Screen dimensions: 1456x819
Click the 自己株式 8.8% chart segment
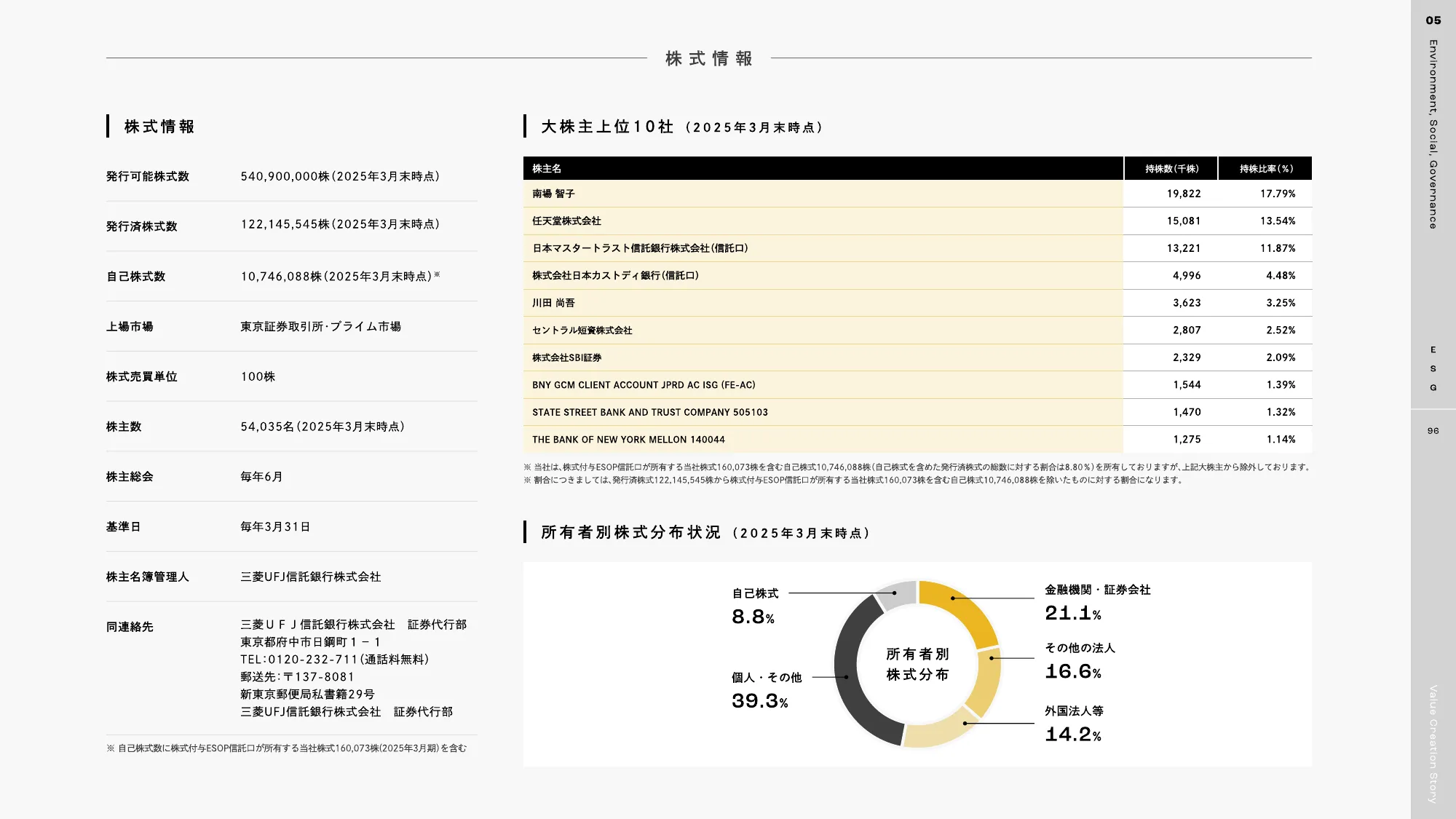[897, 593]
